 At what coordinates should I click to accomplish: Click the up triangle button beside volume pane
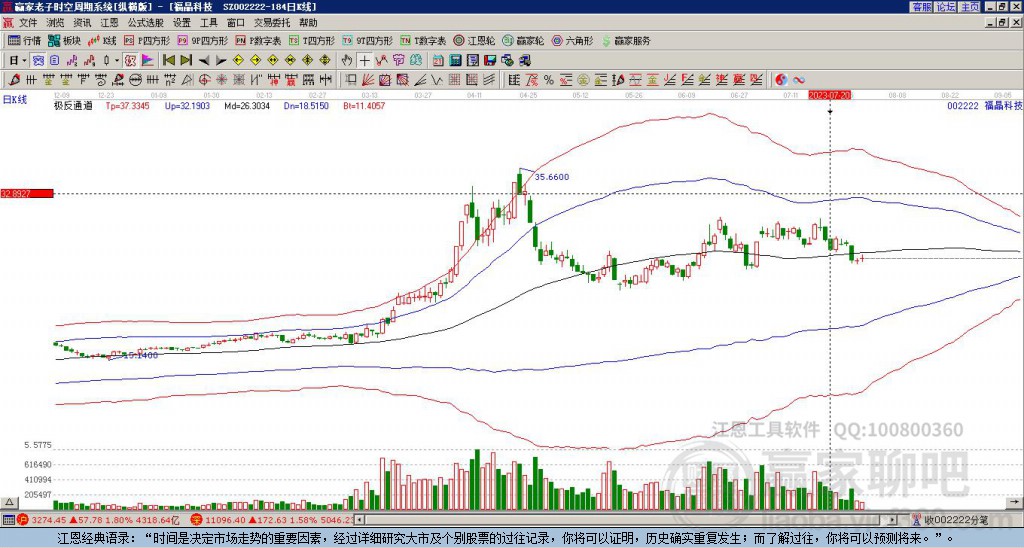8,502
